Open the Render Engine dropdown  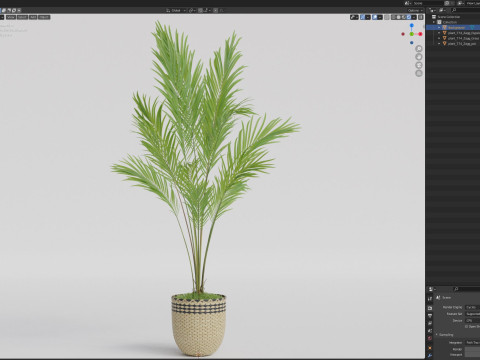(473, 307)
